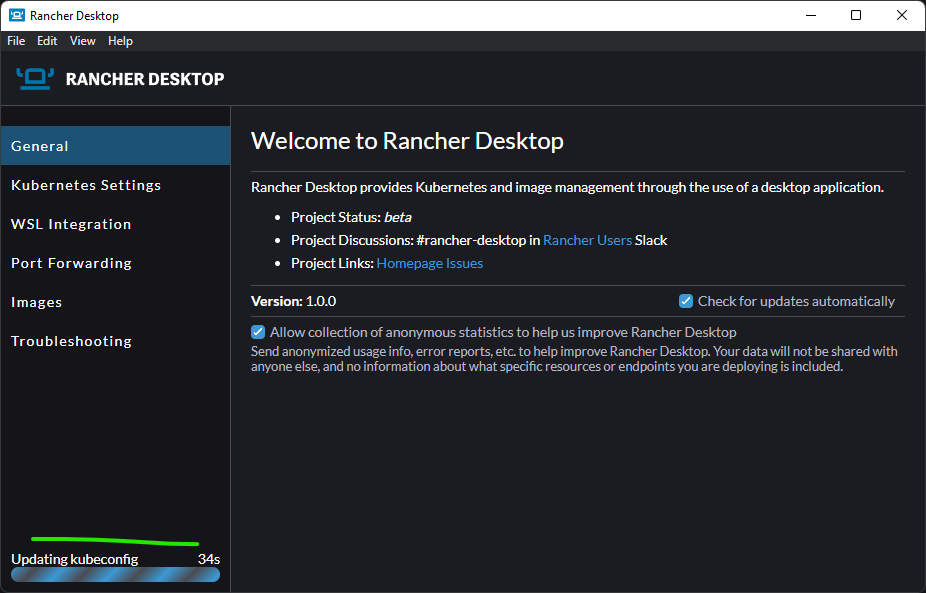The height and width of the screenshot is (593, 926).
Task: Toggle Check for updates automatically checkbox
Action: click(686, 301)
